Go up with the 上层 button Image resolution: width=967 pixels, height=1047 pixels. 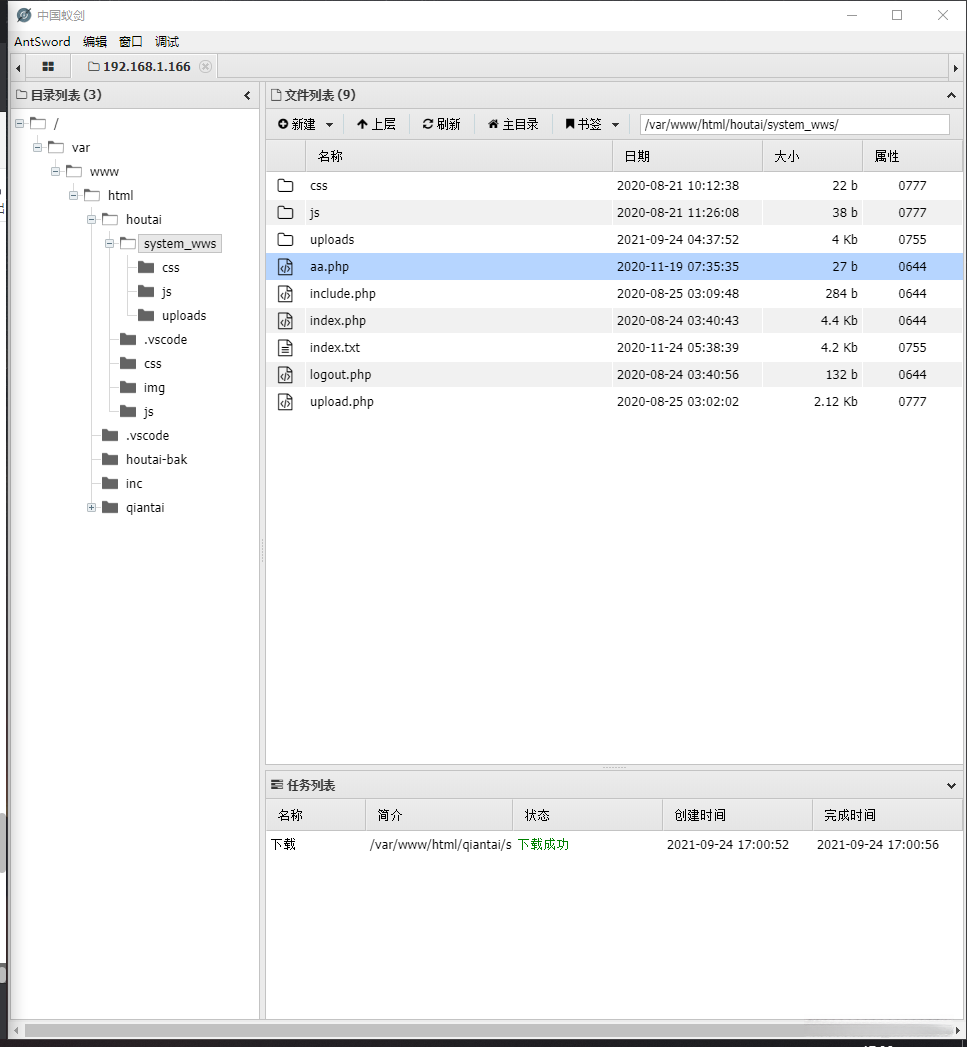376,124
